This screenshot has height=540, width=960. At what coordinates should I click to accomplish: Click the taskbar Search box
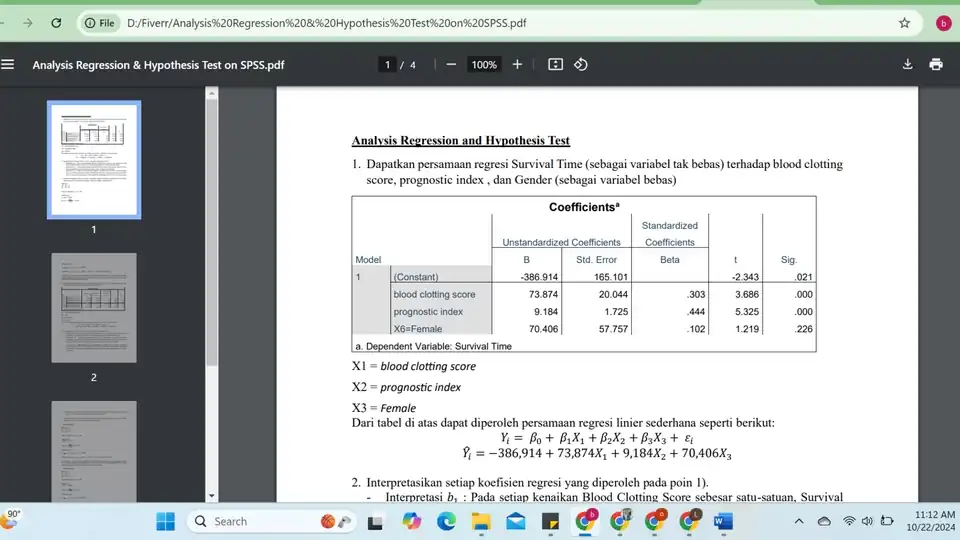click(x=271, y=522)
